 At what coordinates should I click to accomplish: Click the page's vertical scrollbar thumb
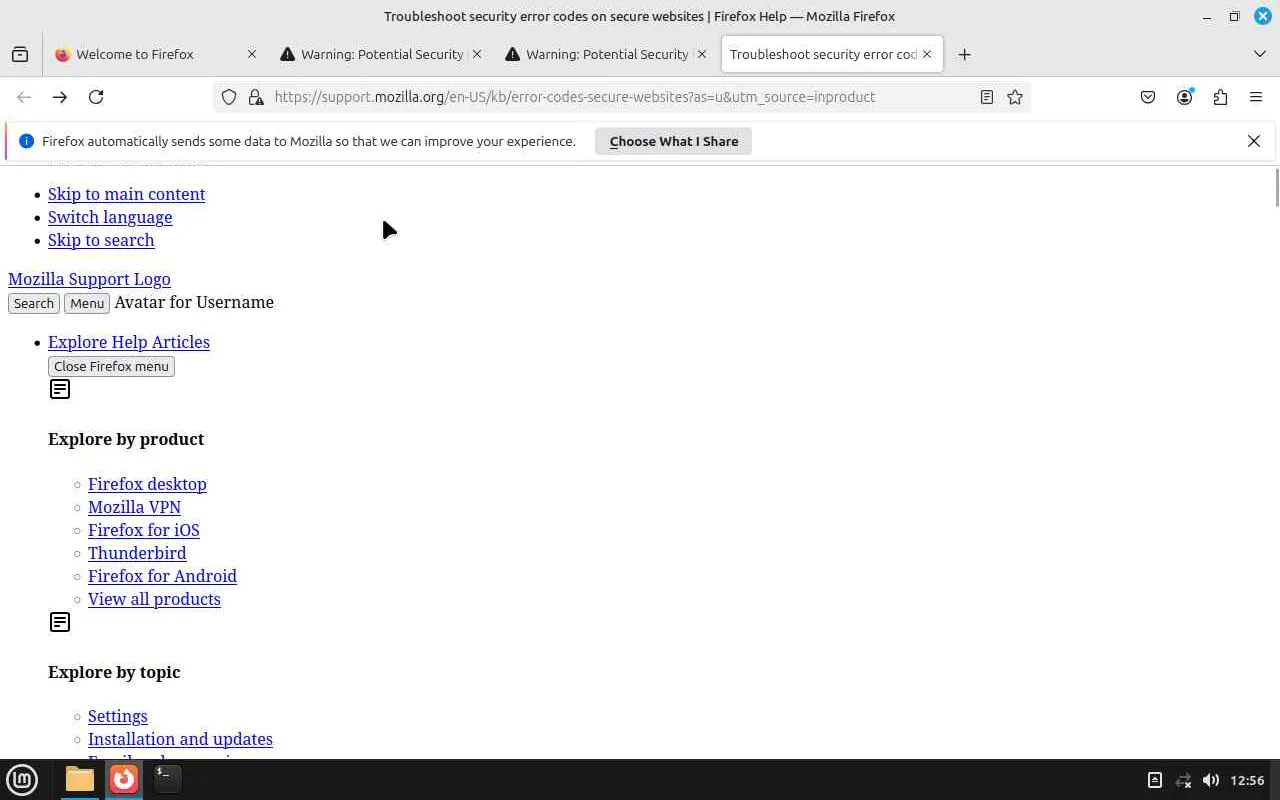[1276, 188]
